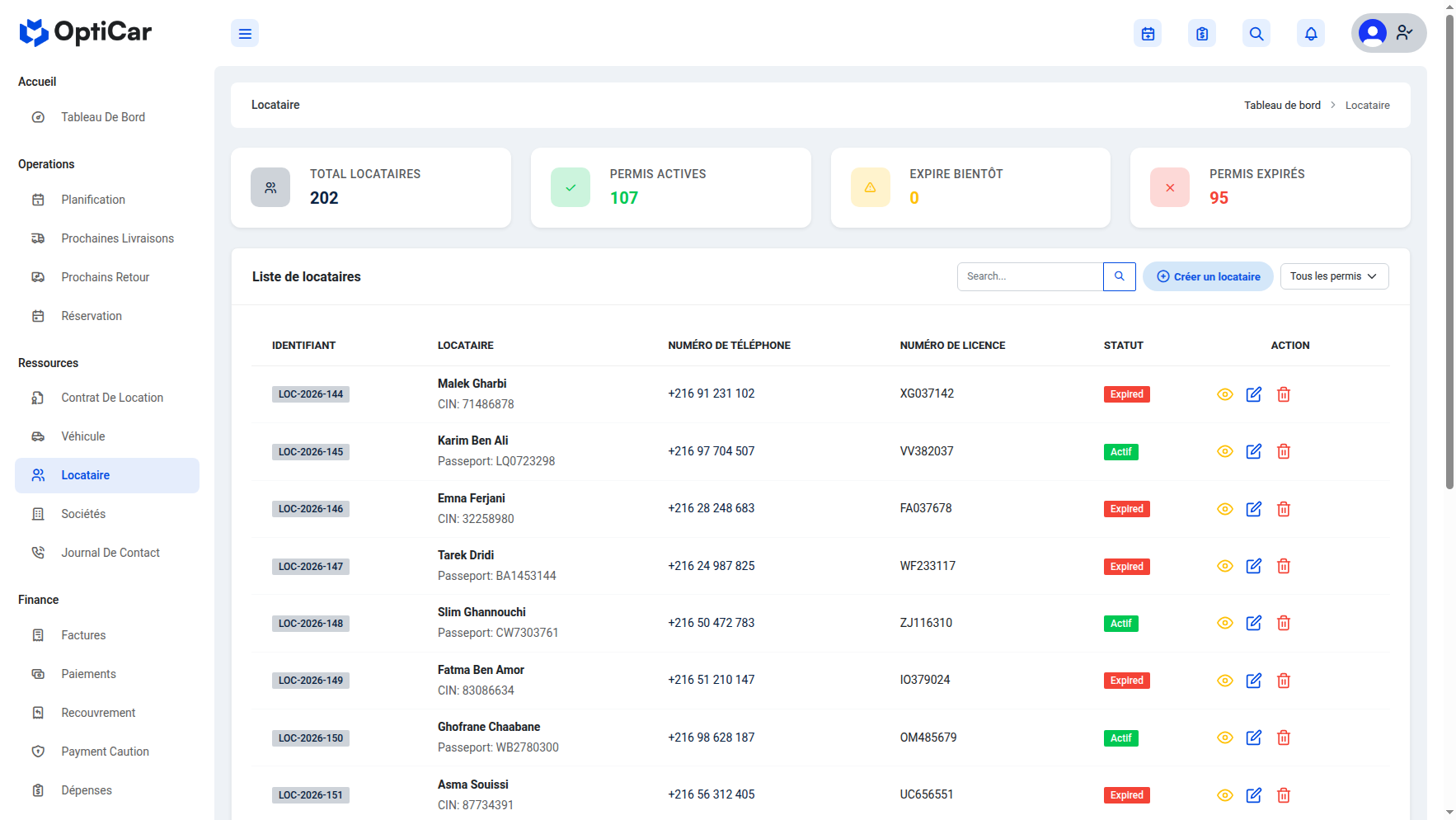1456x820 pixels.
Task: Submit search with the magnifier button
Action: pyautogui.click(x=1120, y=276)
